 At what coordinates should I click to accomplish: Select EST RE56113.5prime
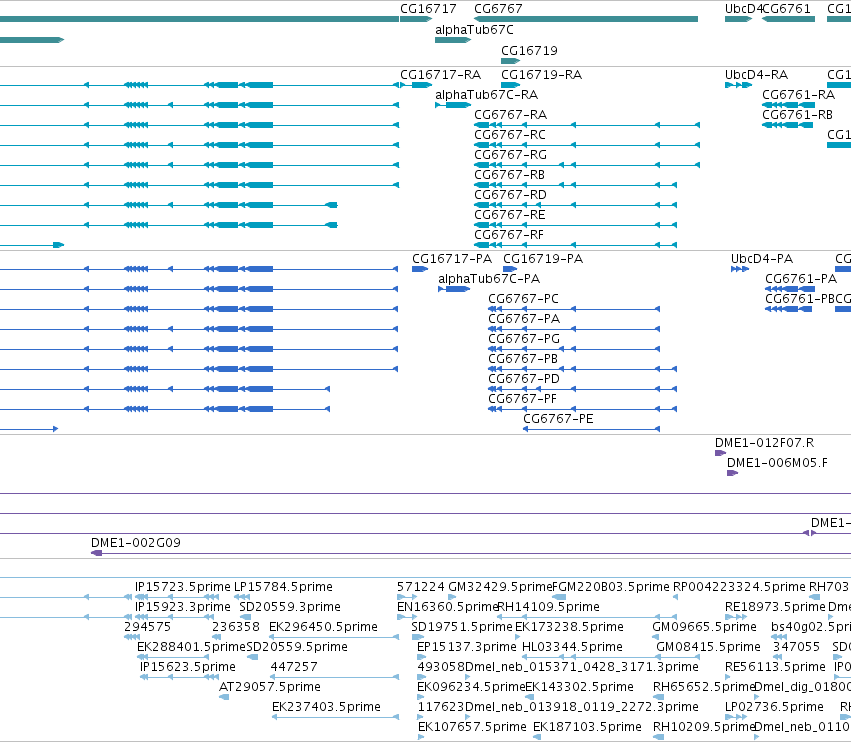[776, 667]
